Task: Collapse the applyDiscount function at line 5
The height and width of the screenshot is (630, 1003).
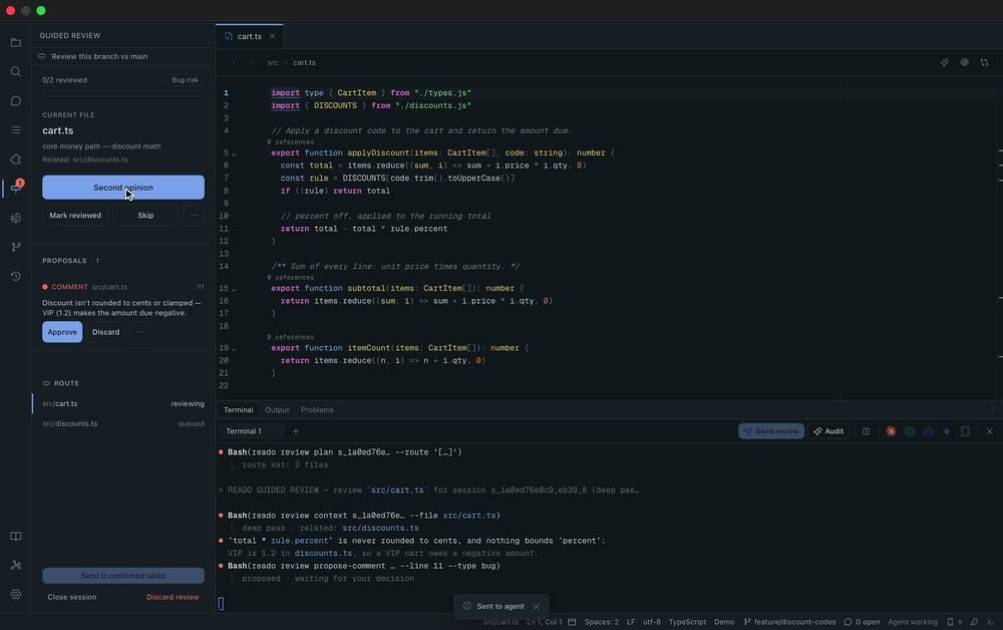Action: pyautogui.click(x=234, y=154)
